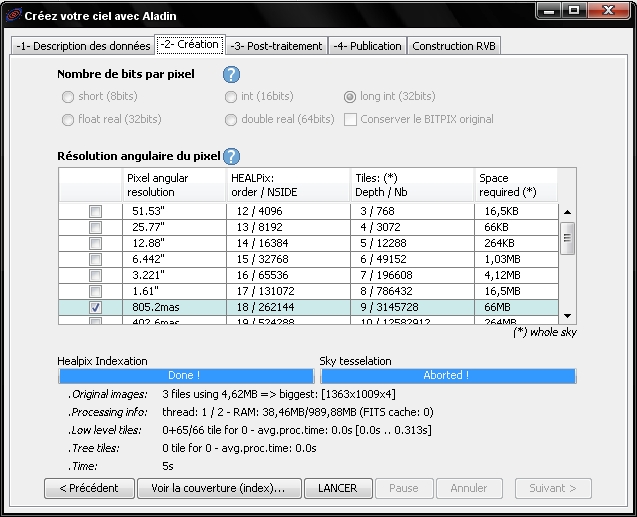Check the 12.88" resolution row checkbox
This screenshot has height=517, width=637.
pos(95,243)
